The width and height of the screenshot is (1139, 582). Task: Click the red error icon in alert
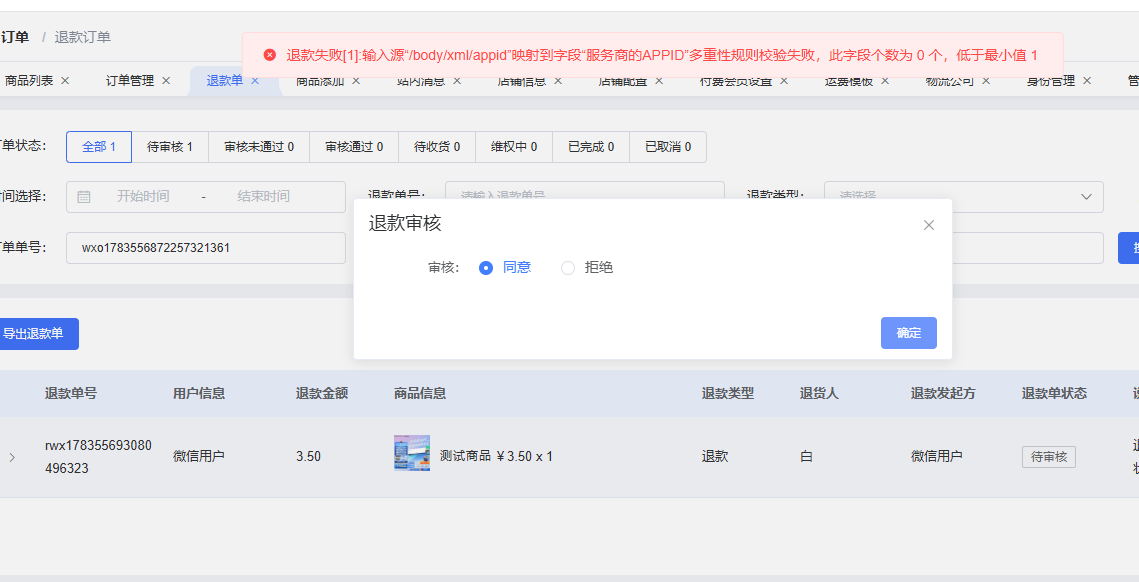coord(269,55)
